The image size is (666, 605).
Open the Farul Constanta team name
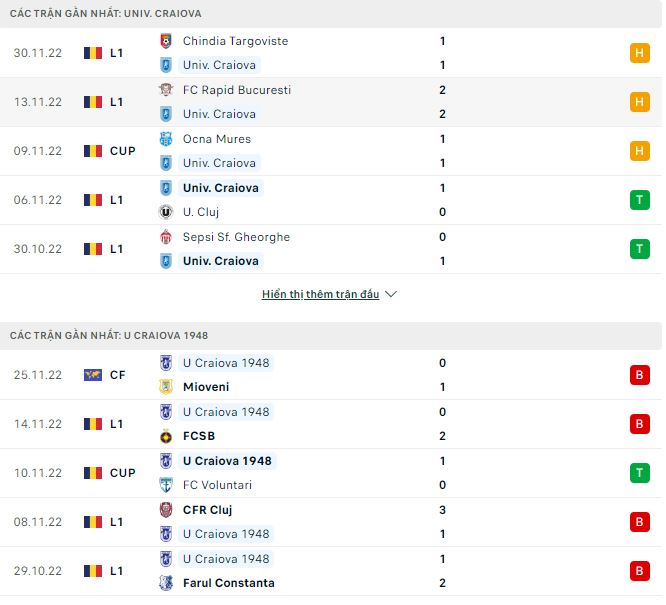coord(228,583)
